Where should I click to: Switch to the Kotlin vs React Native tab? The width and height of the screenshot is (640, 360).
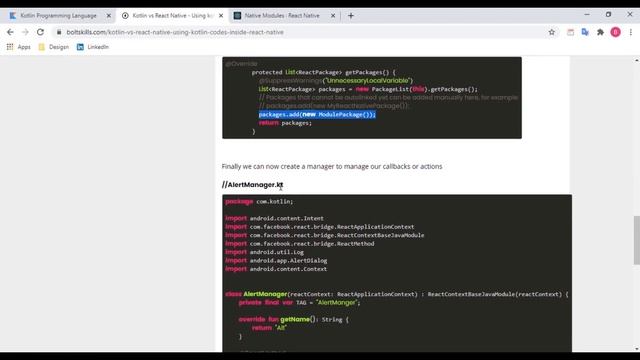172,16
